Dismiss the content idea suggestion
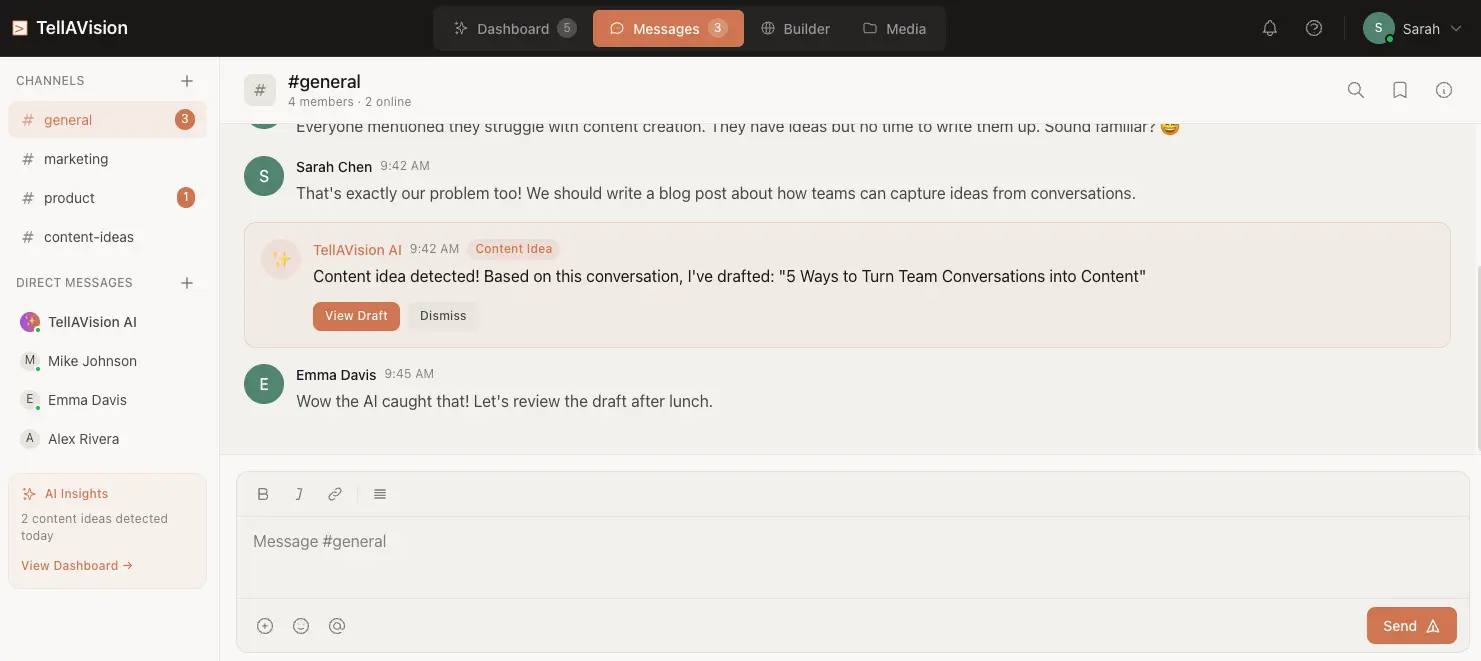 (443, 316)
